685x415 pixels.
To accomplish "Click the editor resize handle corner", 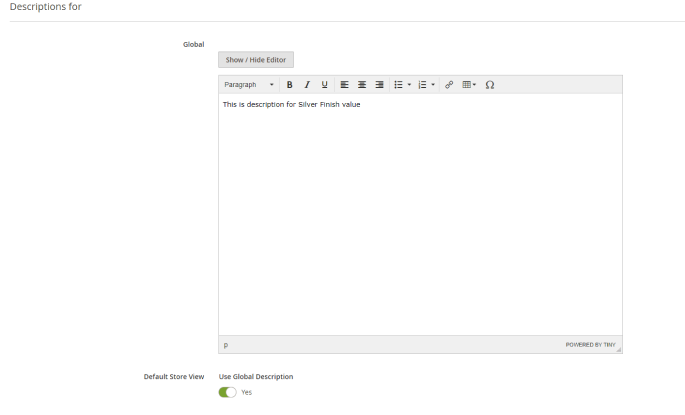I will [618, 349].
